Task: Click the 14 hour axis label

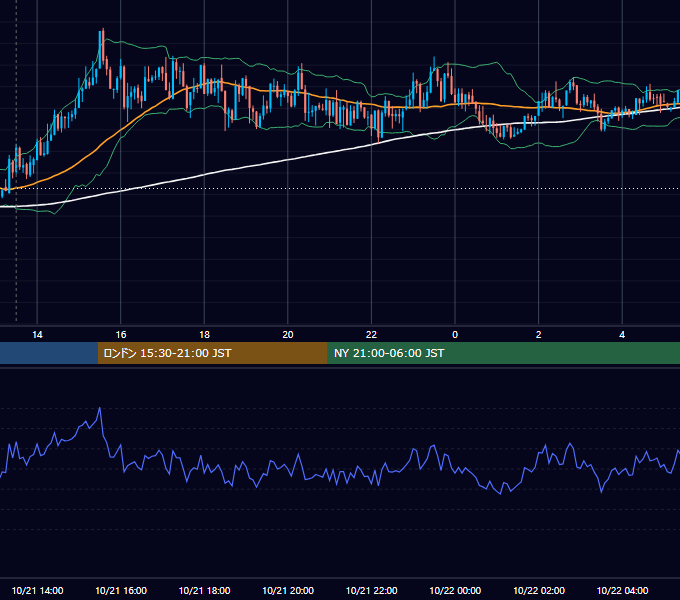Action: [37, 335]
